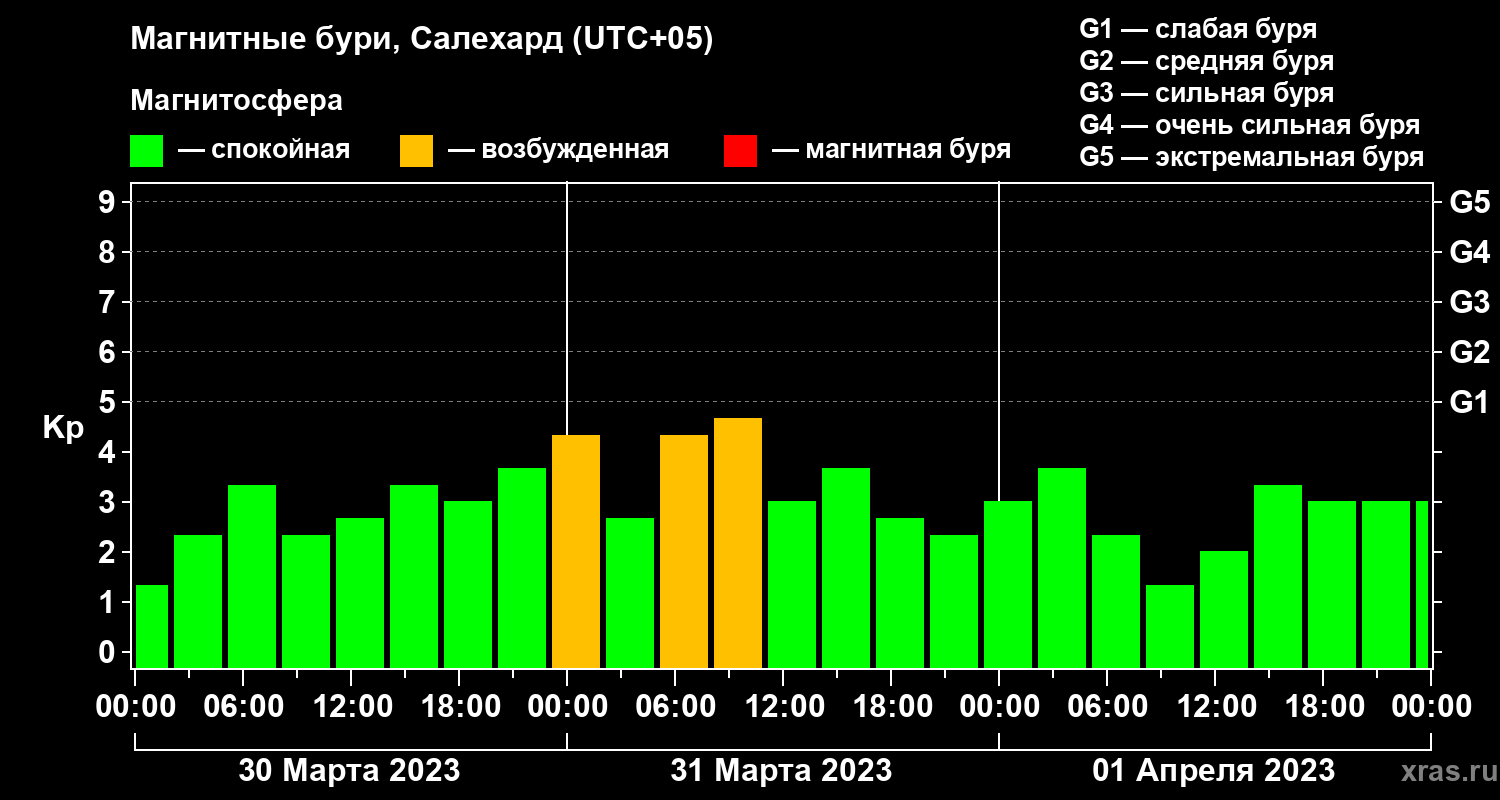This screenshot has height=800, width=1500.
Task: Click the '18:00' time label for 31 Марта
Action: pyautogui.click(x=891, y=706)
